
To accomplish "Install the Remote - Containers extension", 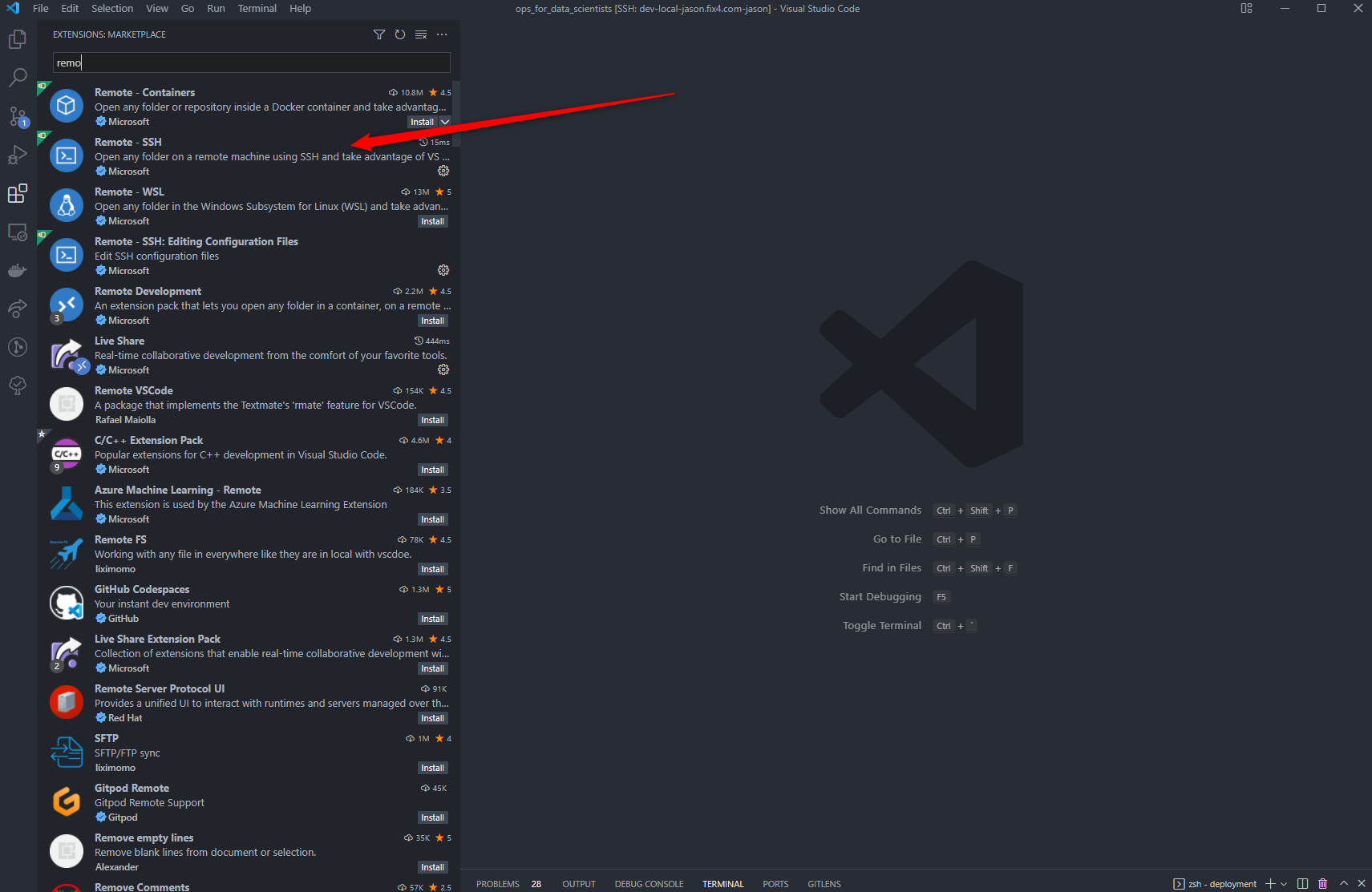I will click(x=422, y=122).
